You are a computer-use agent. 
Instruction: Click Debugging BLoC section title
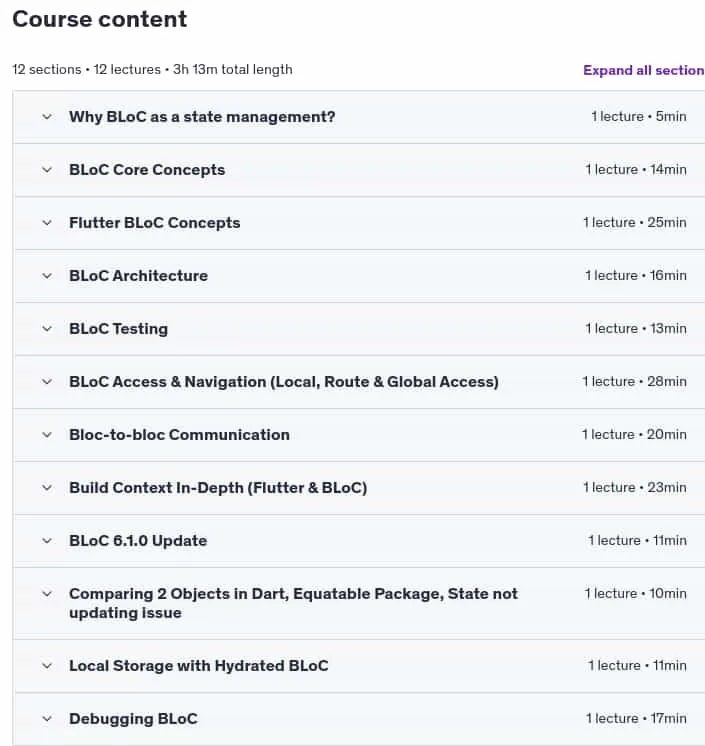click(x=133, y=719)
